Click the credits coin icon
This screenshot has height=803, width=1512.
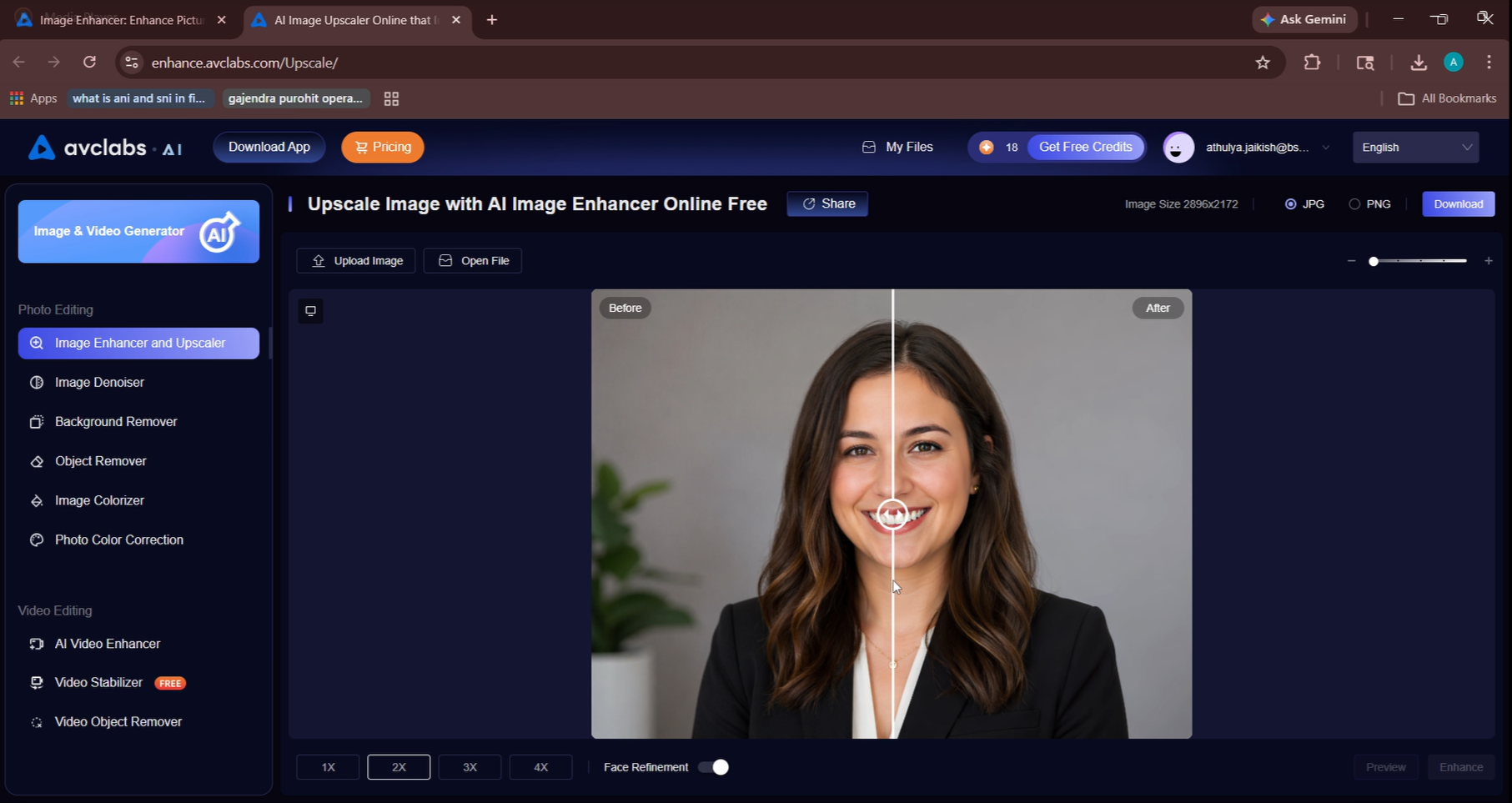[987, 147]
